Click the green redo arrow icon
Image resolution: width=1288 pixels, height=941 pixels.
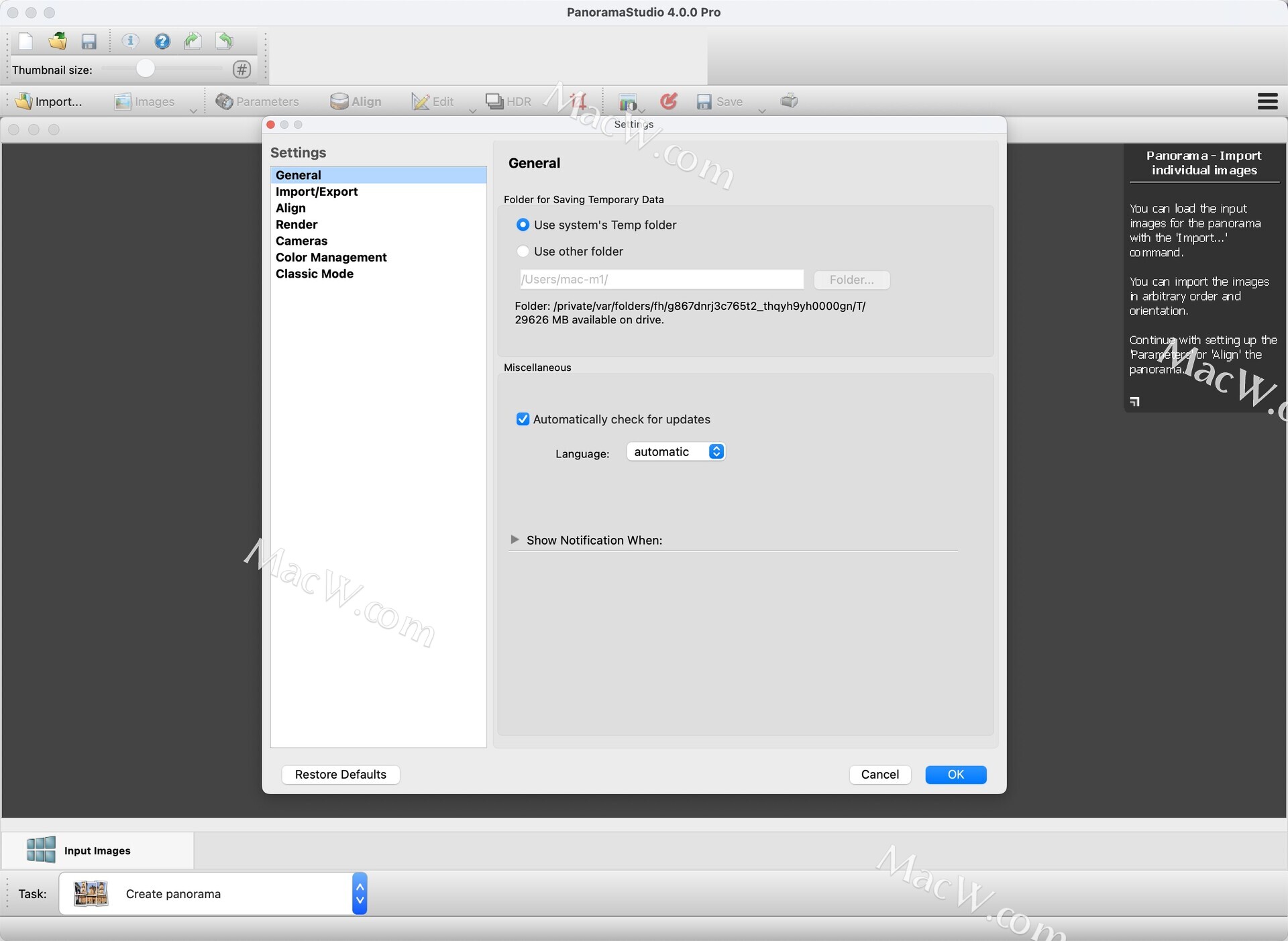[193, 42]
